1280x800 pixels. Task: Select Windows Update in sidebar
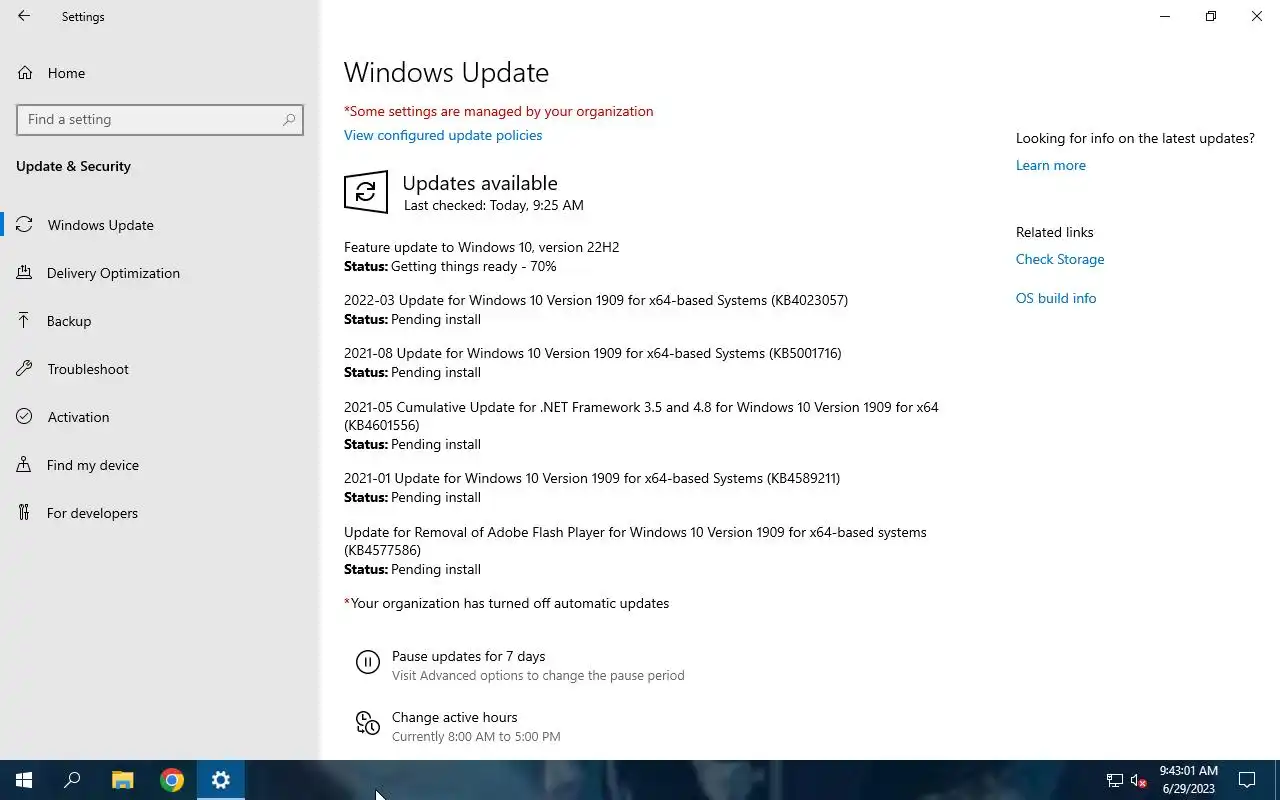click(x=160, y=225)
